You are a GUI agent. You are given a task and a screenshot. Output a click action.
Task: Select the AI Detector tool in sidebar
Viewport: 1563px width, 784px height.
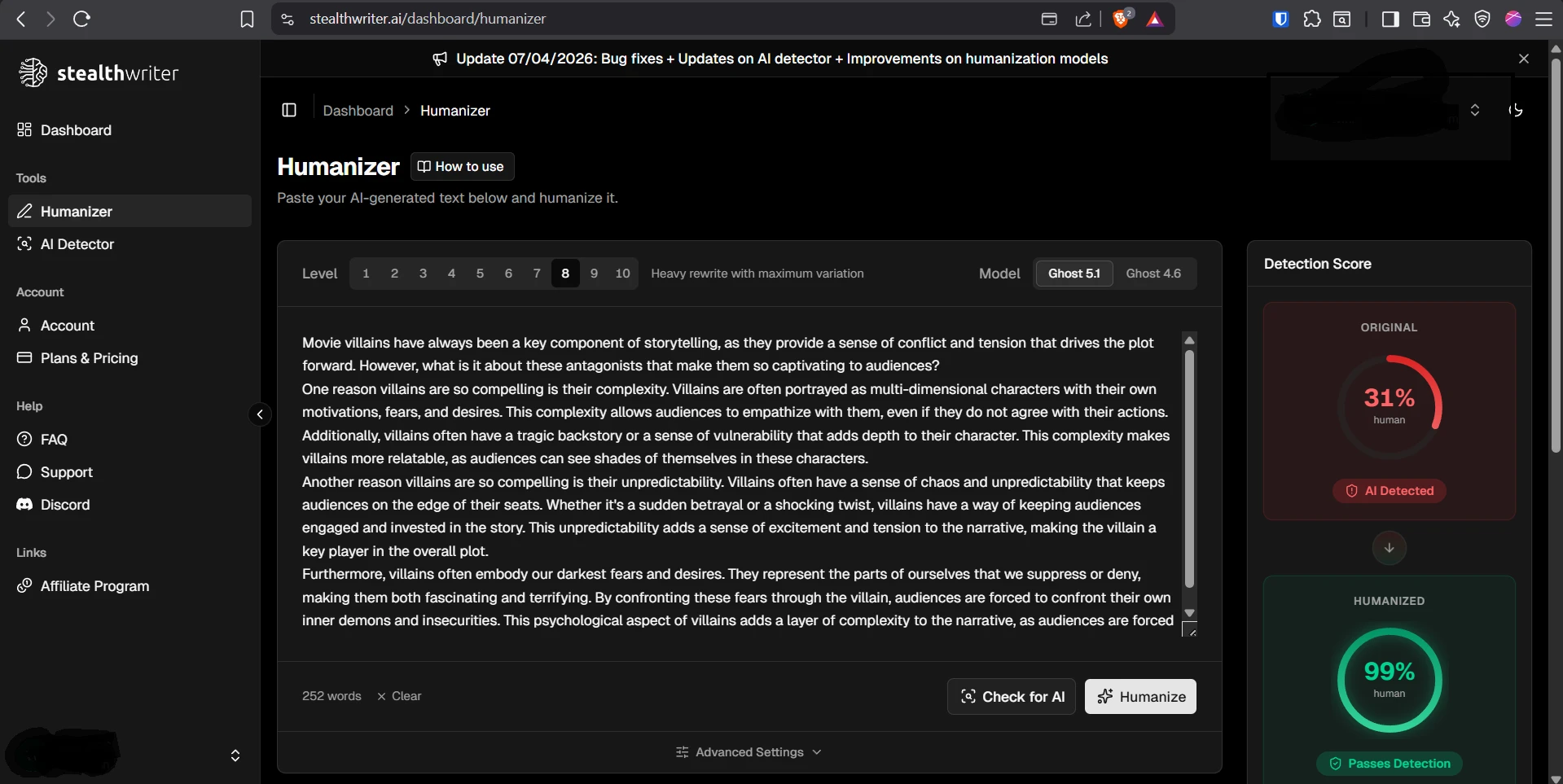(x=77, y=243)
